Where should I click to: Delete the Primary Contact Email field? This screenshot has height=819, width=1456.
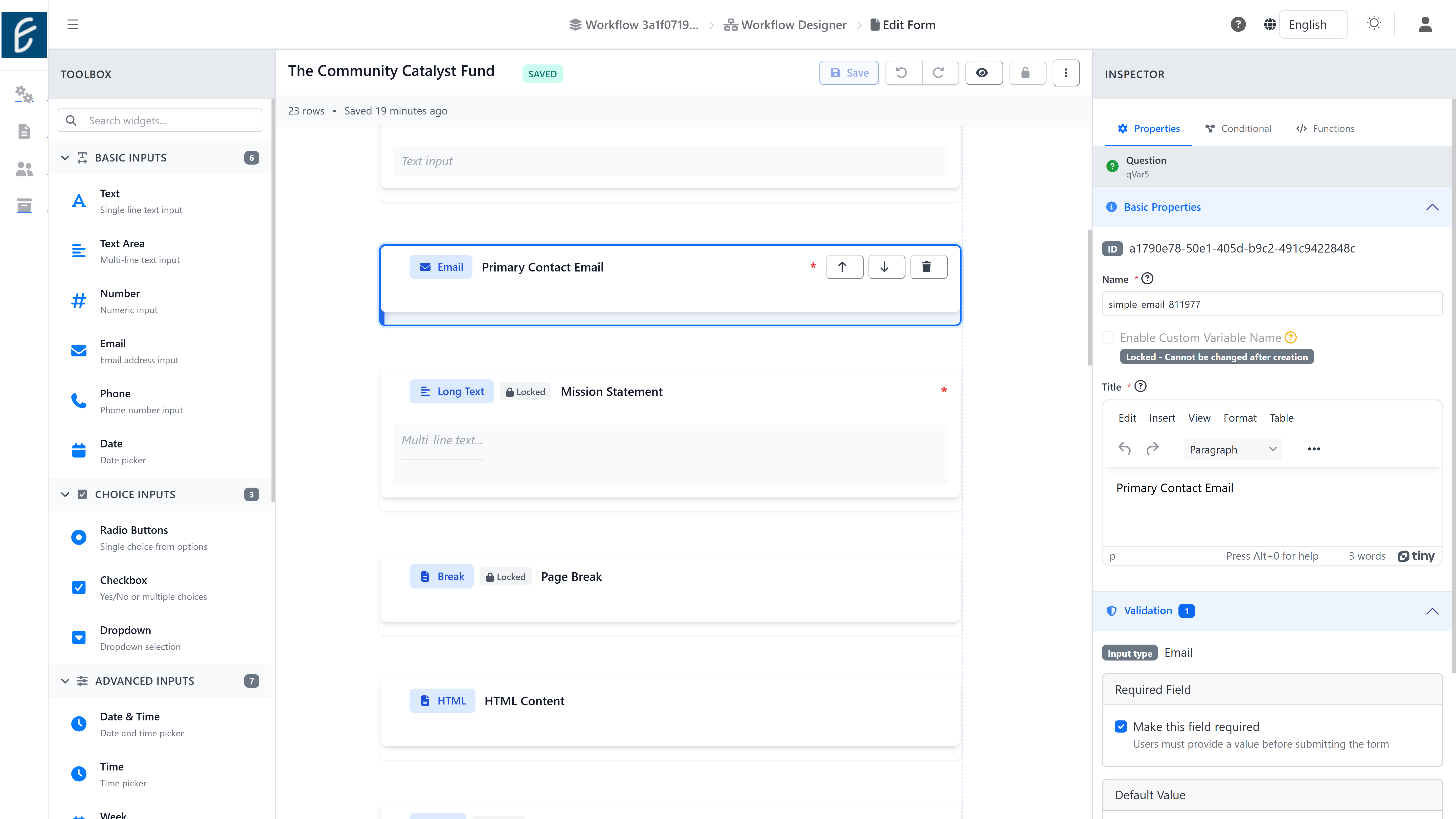click(x=928, y=266)
